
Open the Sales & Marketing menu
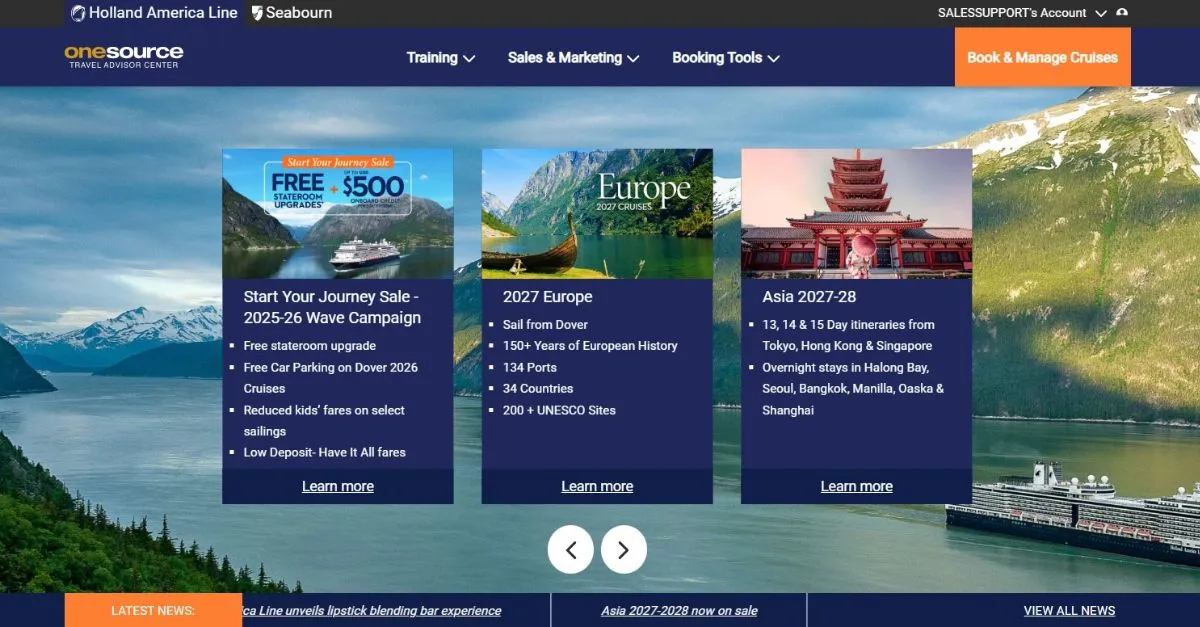[x=572, y=57]
